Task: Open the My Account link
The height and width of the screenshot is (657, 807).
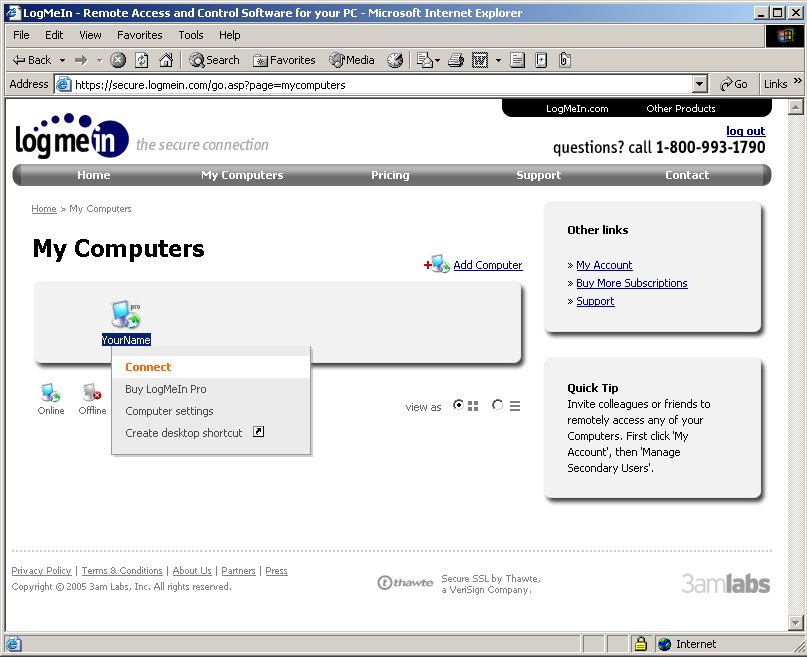Action: tap(604, 265)
